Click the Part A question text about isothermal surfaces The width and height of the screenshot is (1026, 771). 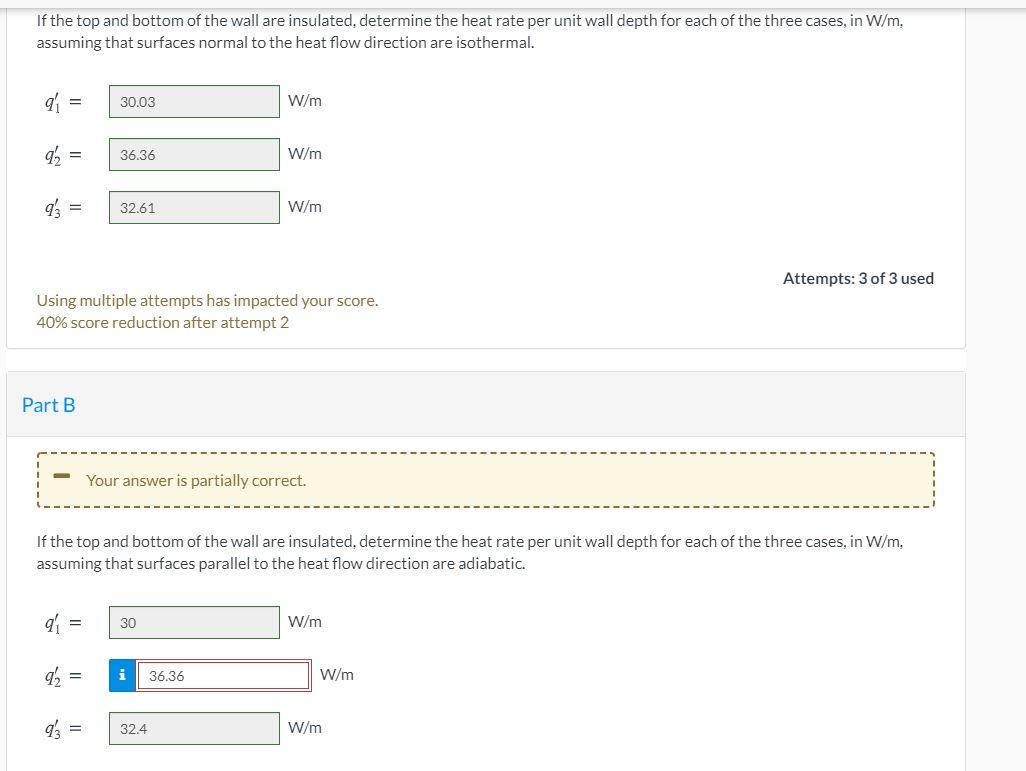point(470,31)
